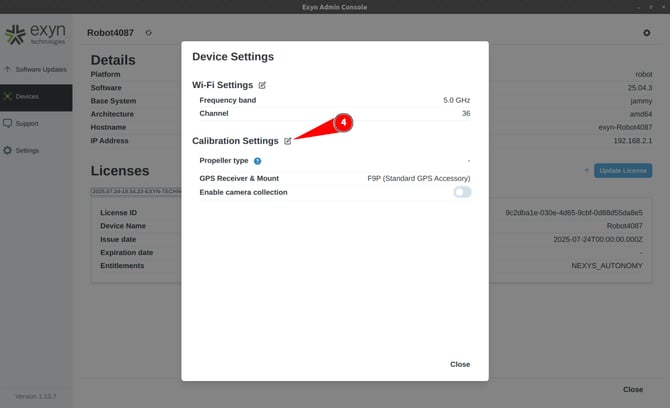The width and height of the screenshot is (670, 408).
Task: Open the gear settings in top-right corner
Action: click(x=646, y=33)
